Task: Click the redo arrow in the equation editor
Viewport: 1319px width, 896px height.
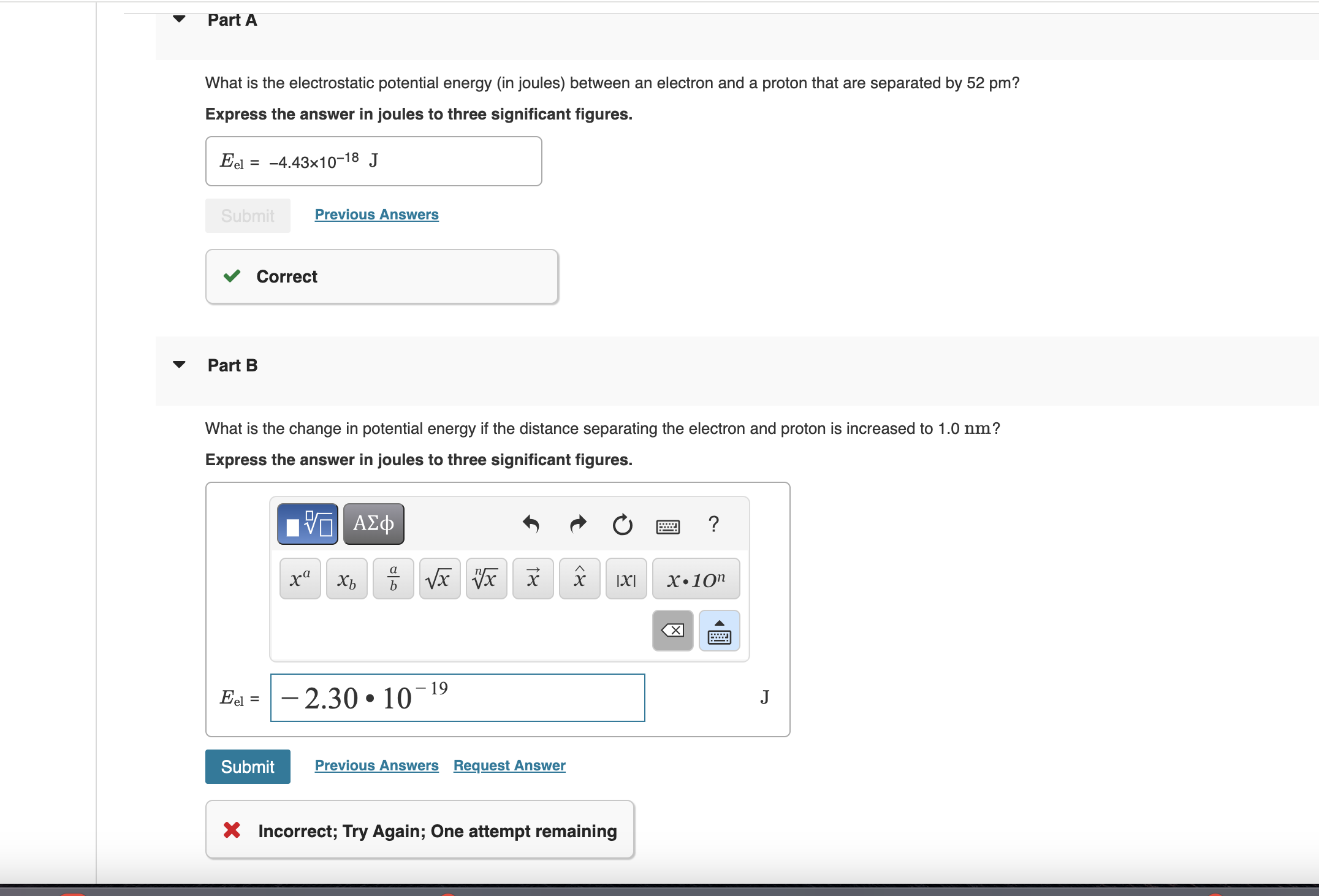Action: point(577,525)
